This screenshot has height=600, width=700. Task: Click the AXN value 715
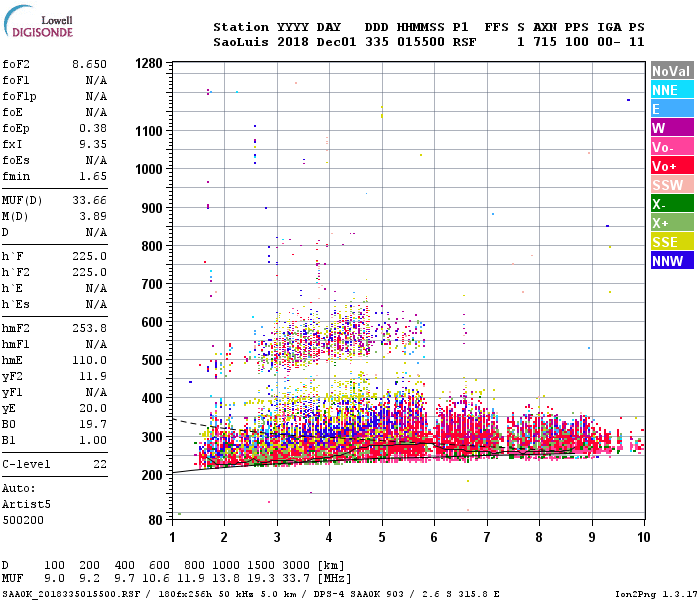click(545, 42)
